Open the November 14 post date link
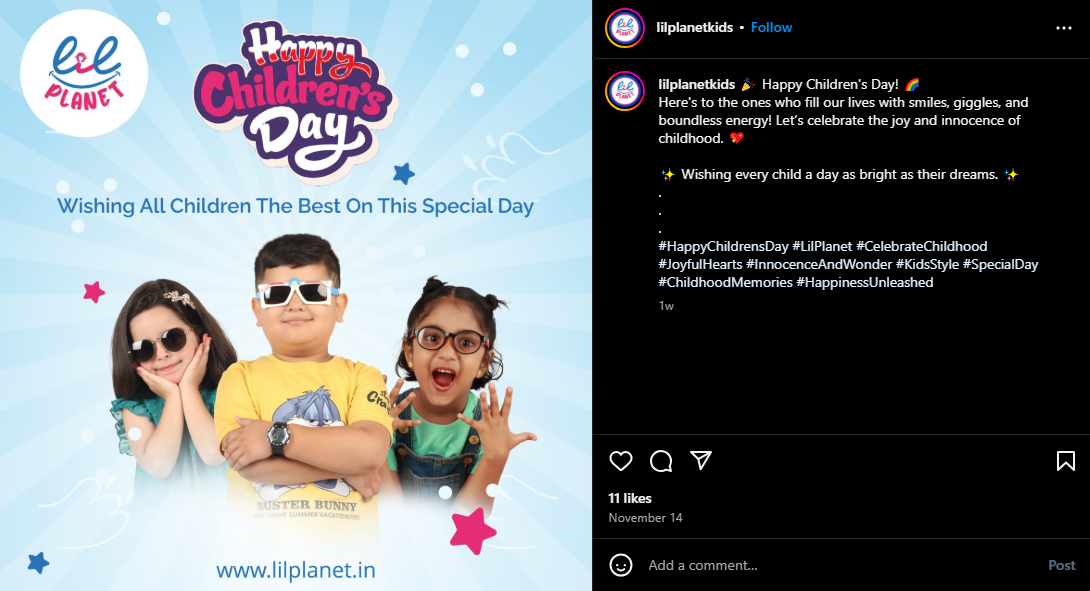 point(645,518)
